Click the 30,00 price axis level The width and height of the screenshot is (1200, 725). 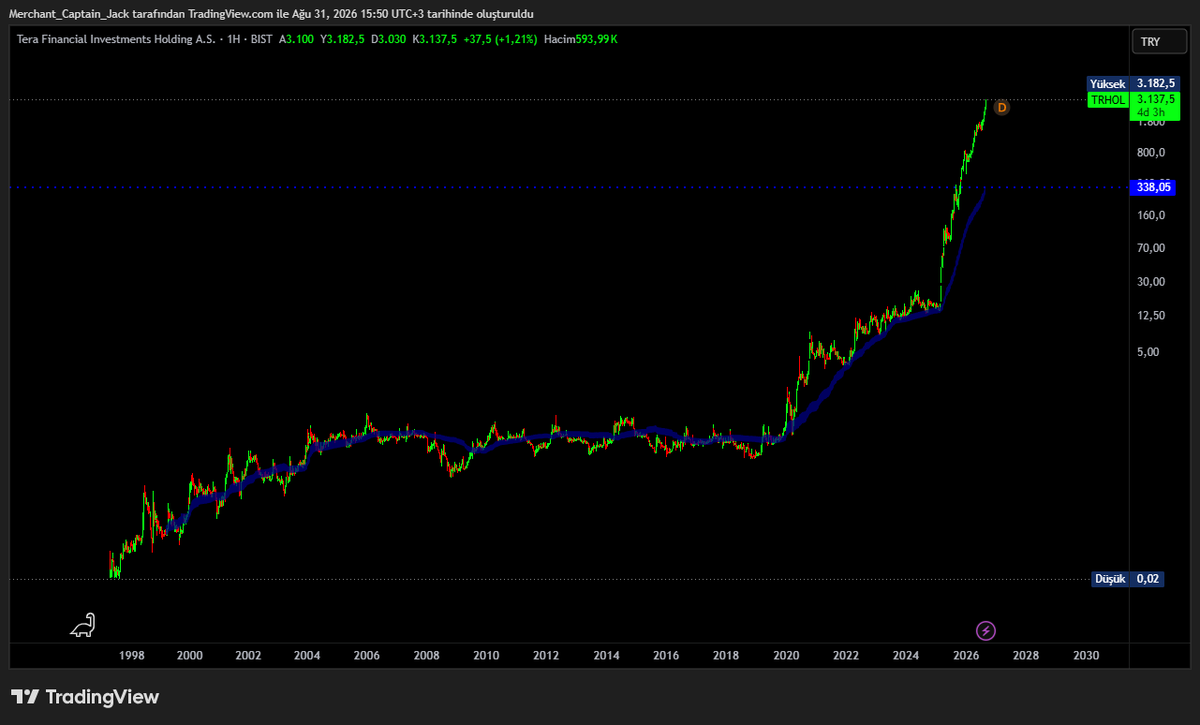(1150, 281)
